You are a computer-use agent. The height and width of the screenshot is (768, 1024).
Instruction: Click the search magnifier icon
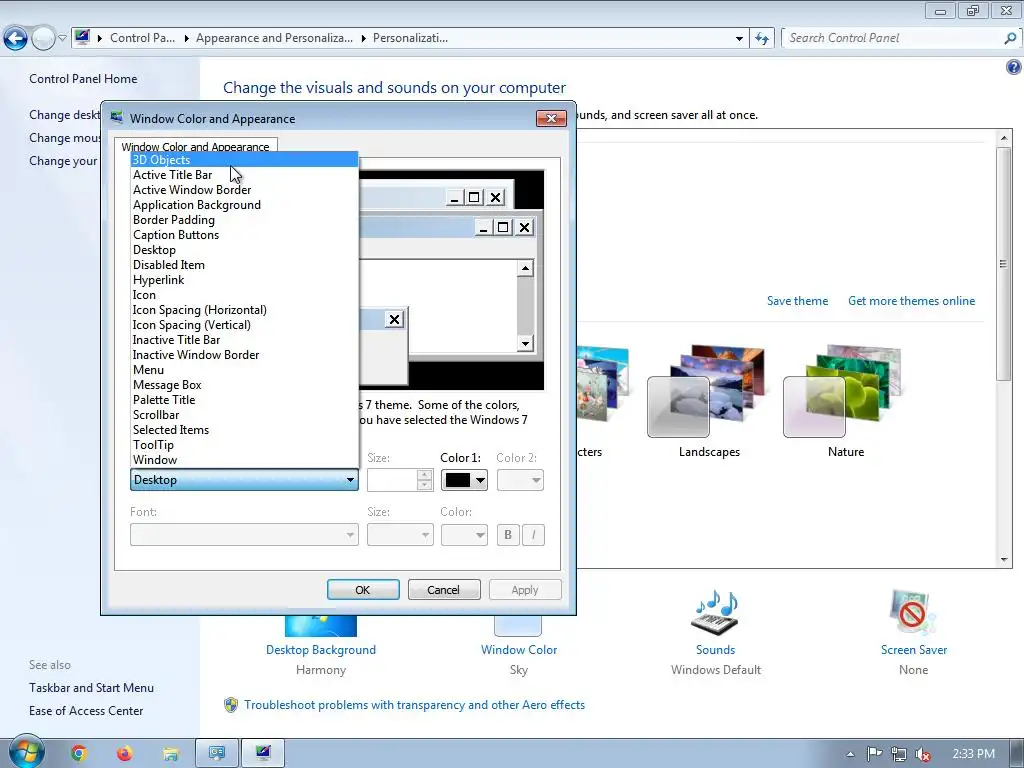(x=1010, y=38)
